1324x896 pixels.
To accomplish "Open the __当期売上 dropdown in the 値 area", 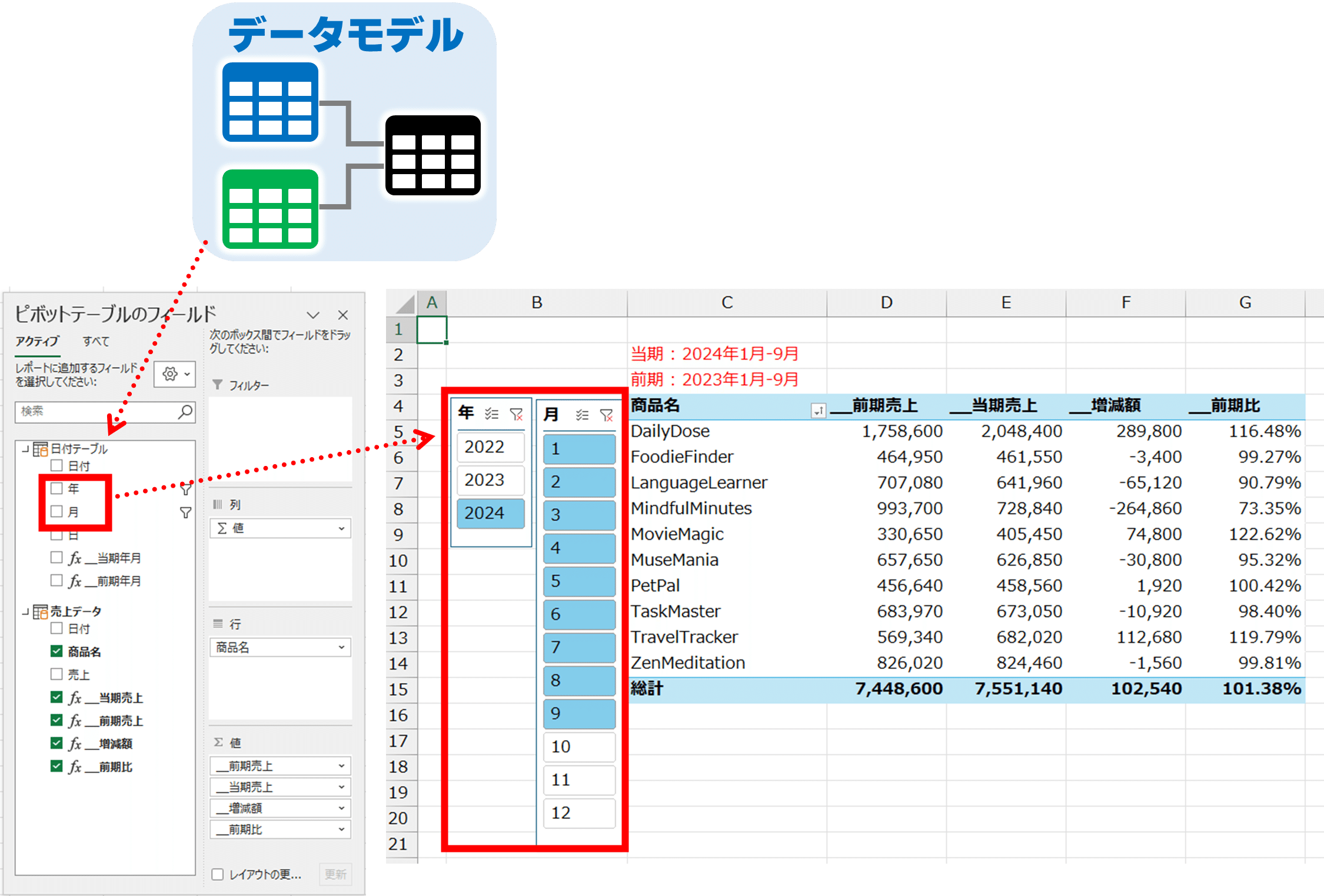I will click(x=340, y=787).
